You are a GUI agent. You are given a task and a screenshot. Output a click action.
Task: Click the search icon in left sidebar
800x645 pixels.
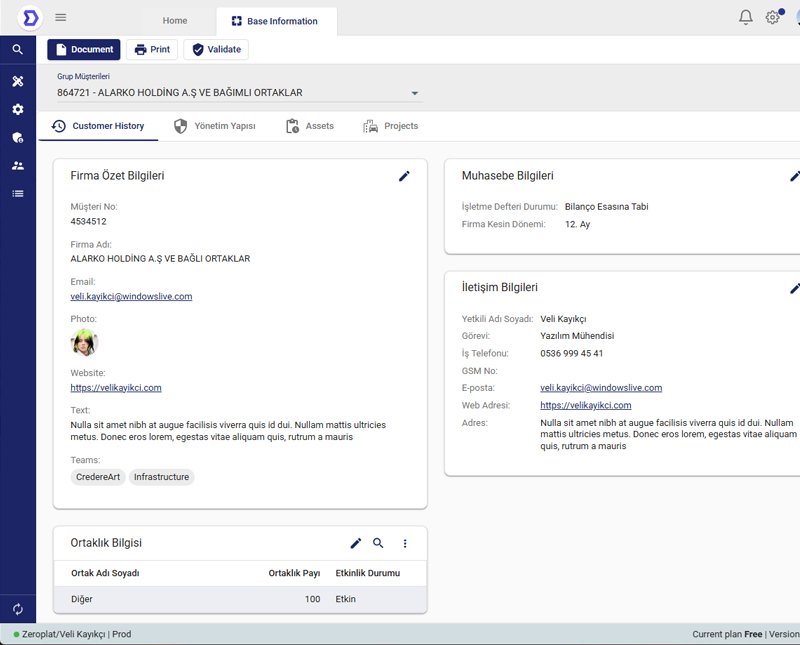click(18, 49)
